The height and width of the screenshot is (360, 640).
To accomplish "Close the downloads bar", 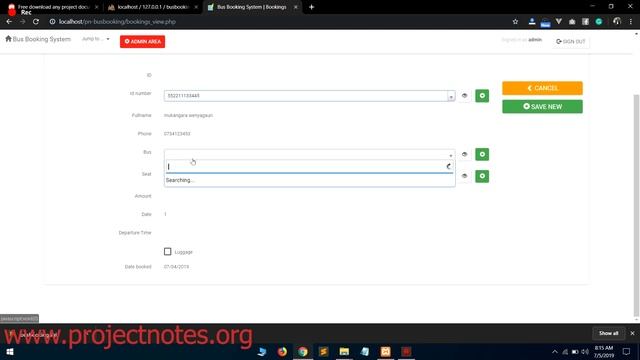I will [x=632, y=333].
